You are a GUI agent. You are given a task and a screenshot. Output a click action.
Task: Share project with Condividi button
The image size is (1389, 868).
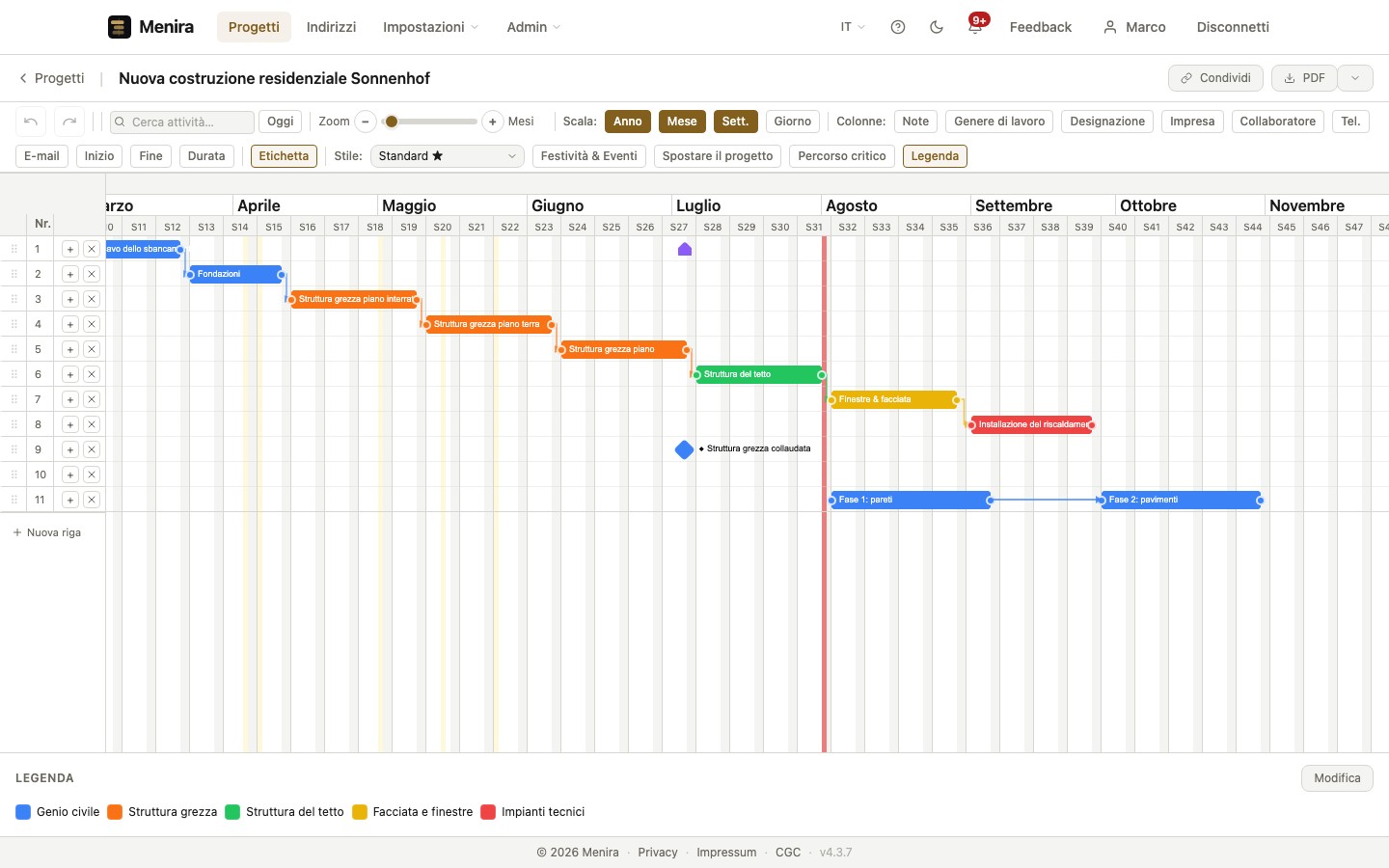1215,78
